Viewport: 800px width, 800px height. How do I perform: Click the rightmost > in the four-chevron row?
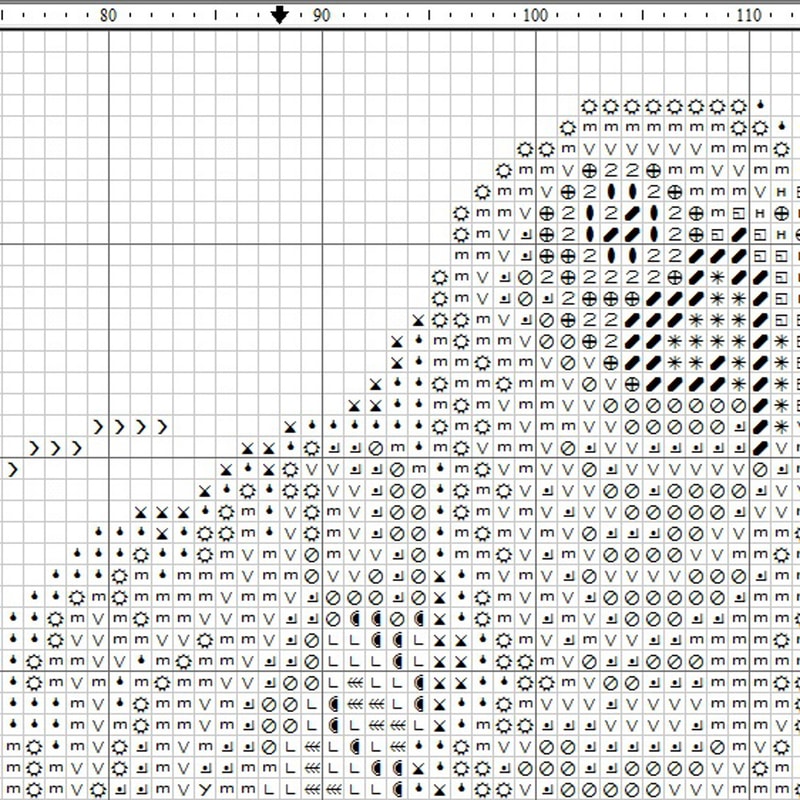(x=162, y=426)
